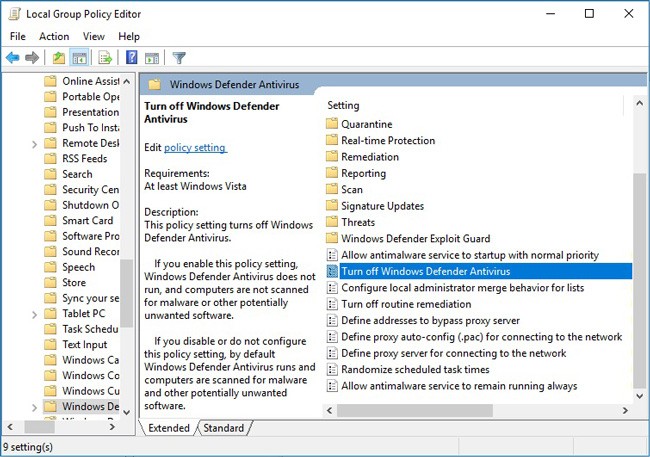
Task: Open Help via the question mark icon
Action: pyautogui.click(x=131, y=57)
